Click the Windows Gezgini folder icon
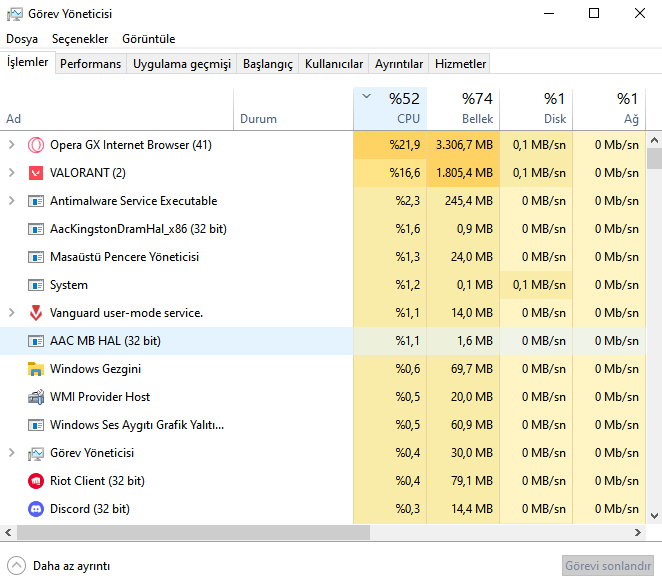 pyautogui.click(x=36, y=369)
